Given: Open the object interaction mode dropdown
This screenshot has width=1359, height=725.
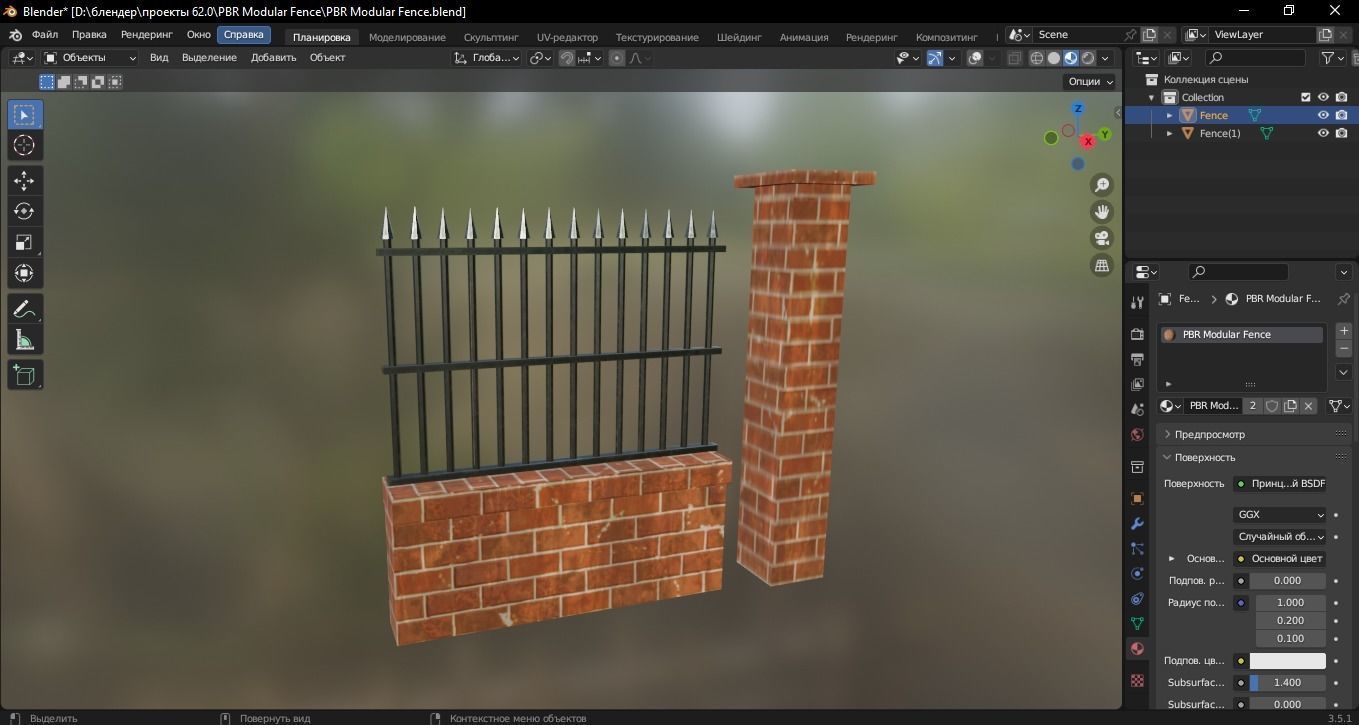Looking at the screenshot, I should pos(91,58).
